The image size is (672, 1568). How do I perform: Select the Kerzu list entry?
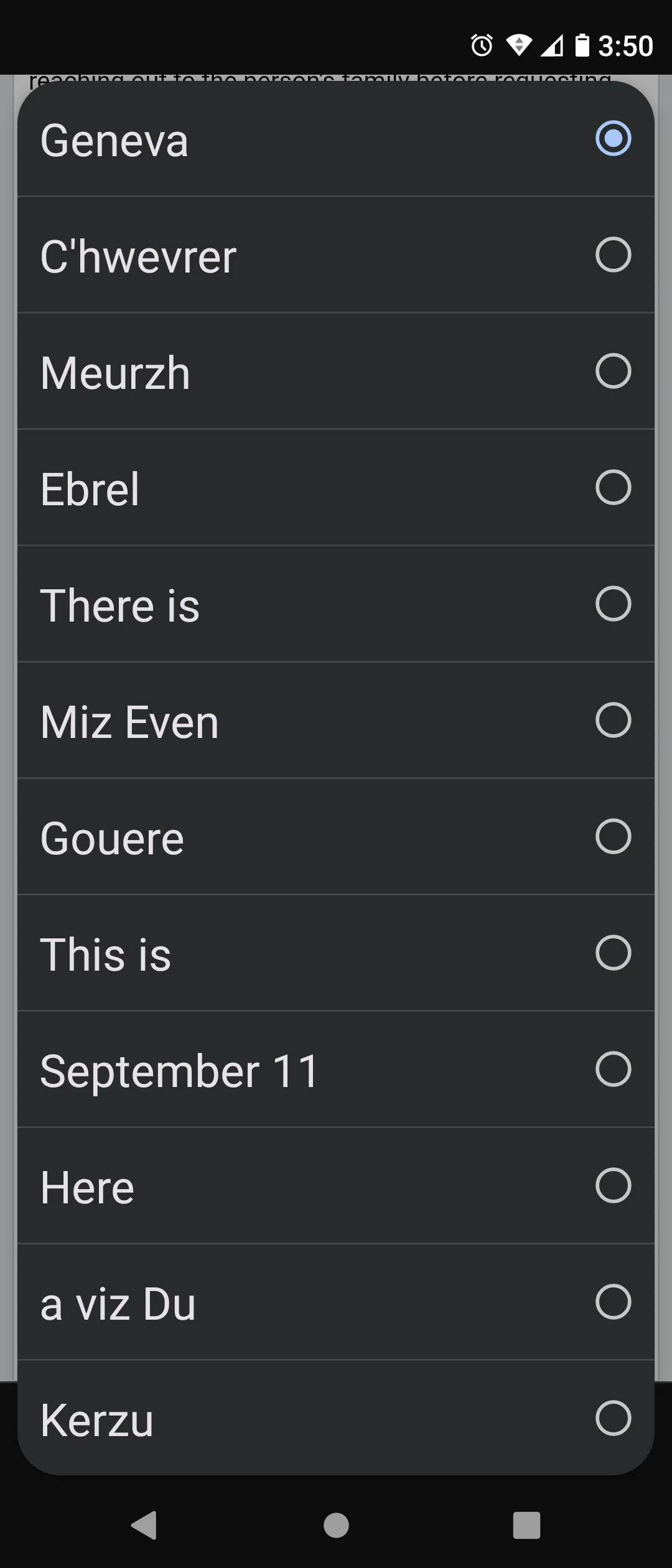coord(97,1420)
